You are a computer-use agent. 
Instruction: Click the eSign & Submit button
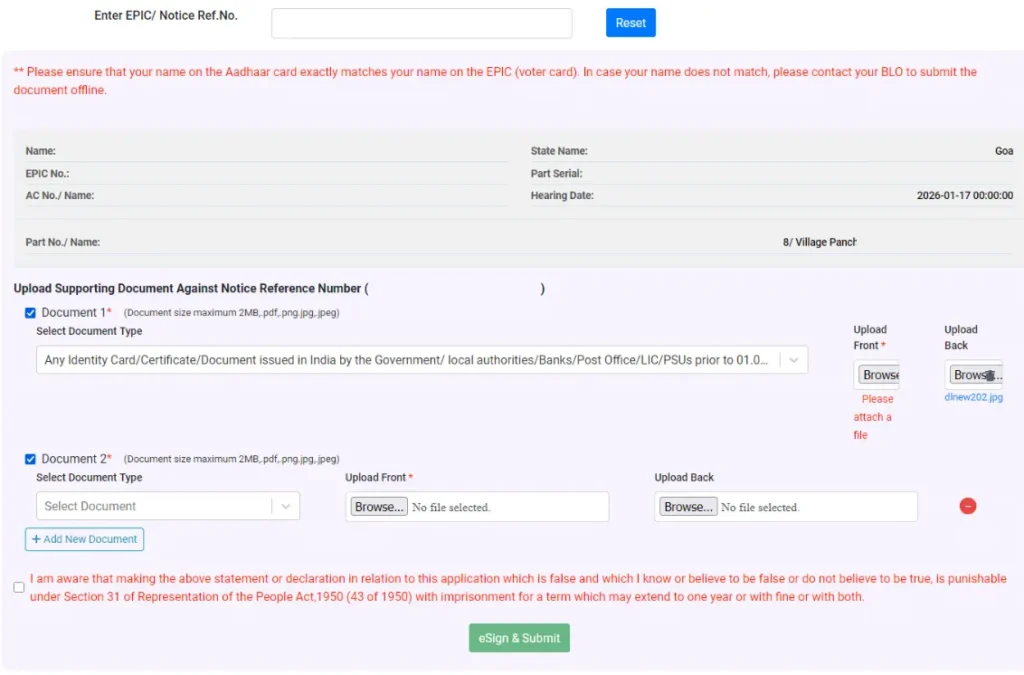tap(519, 637)
